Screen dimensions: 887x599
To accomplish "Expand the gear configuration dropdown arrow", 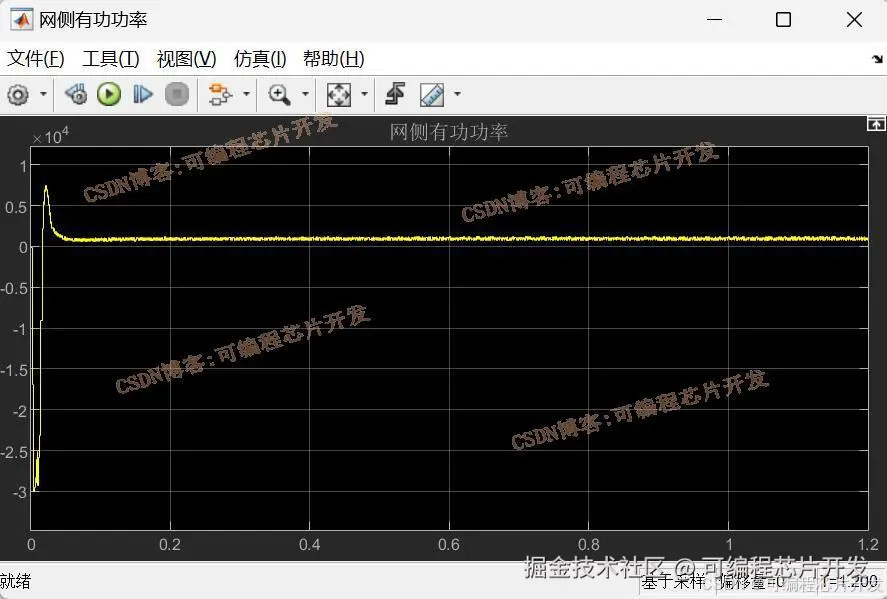I will [44, 94].
